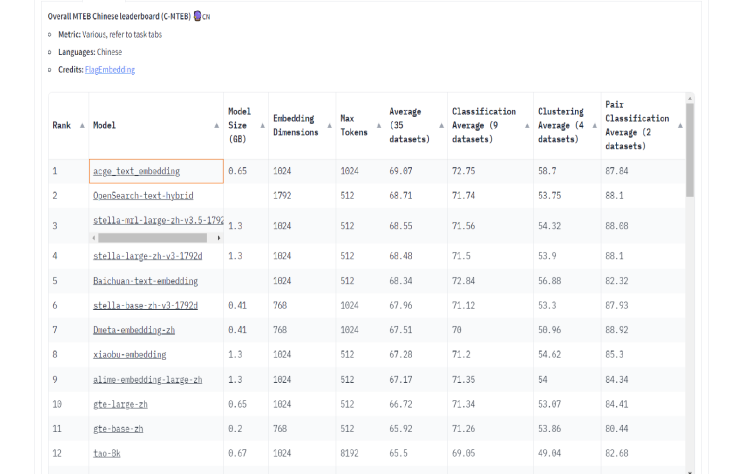Open Baichuan-text-embedding model link
The width and height of the screenshot is (756, 474).
coord(146,281)
